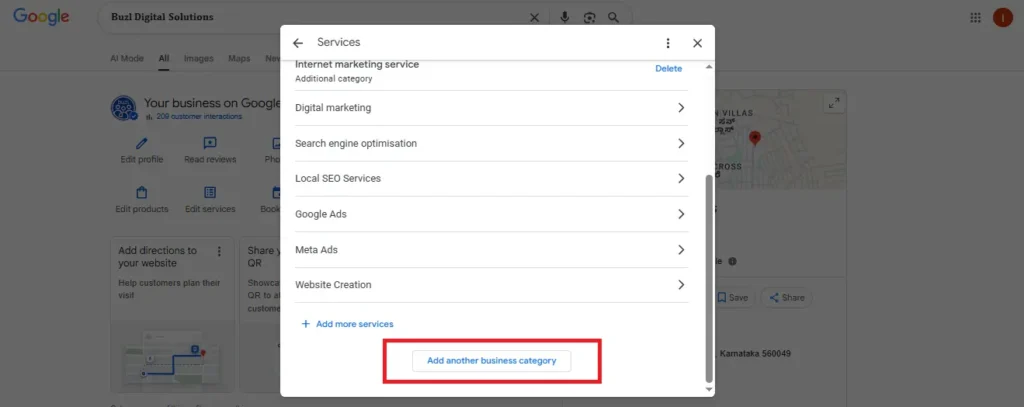Click the Edit services list icon
This screenshot has width=1024, height=407.
tap(210, 193)
